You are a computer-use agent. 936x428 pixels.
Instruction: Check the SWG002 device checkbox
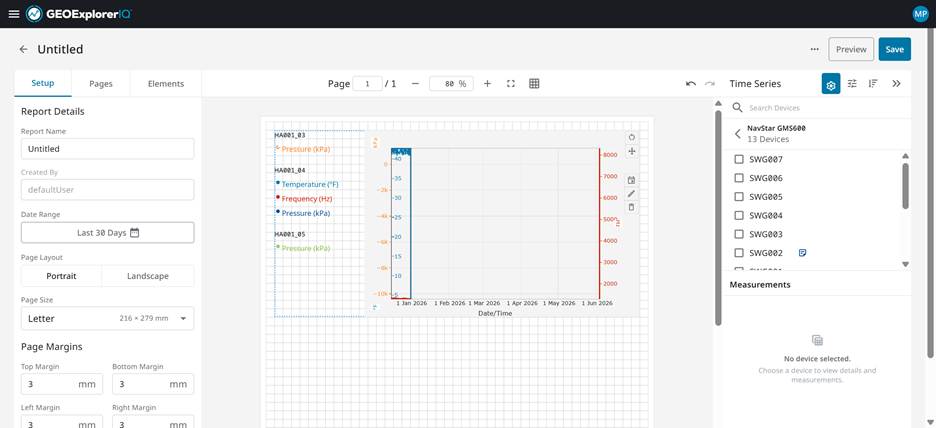[739, 253]
